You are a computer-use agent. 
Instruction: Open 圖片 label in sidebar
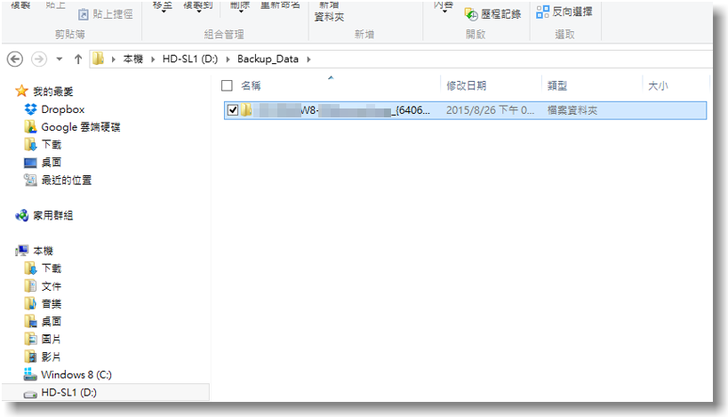(51, 339)
